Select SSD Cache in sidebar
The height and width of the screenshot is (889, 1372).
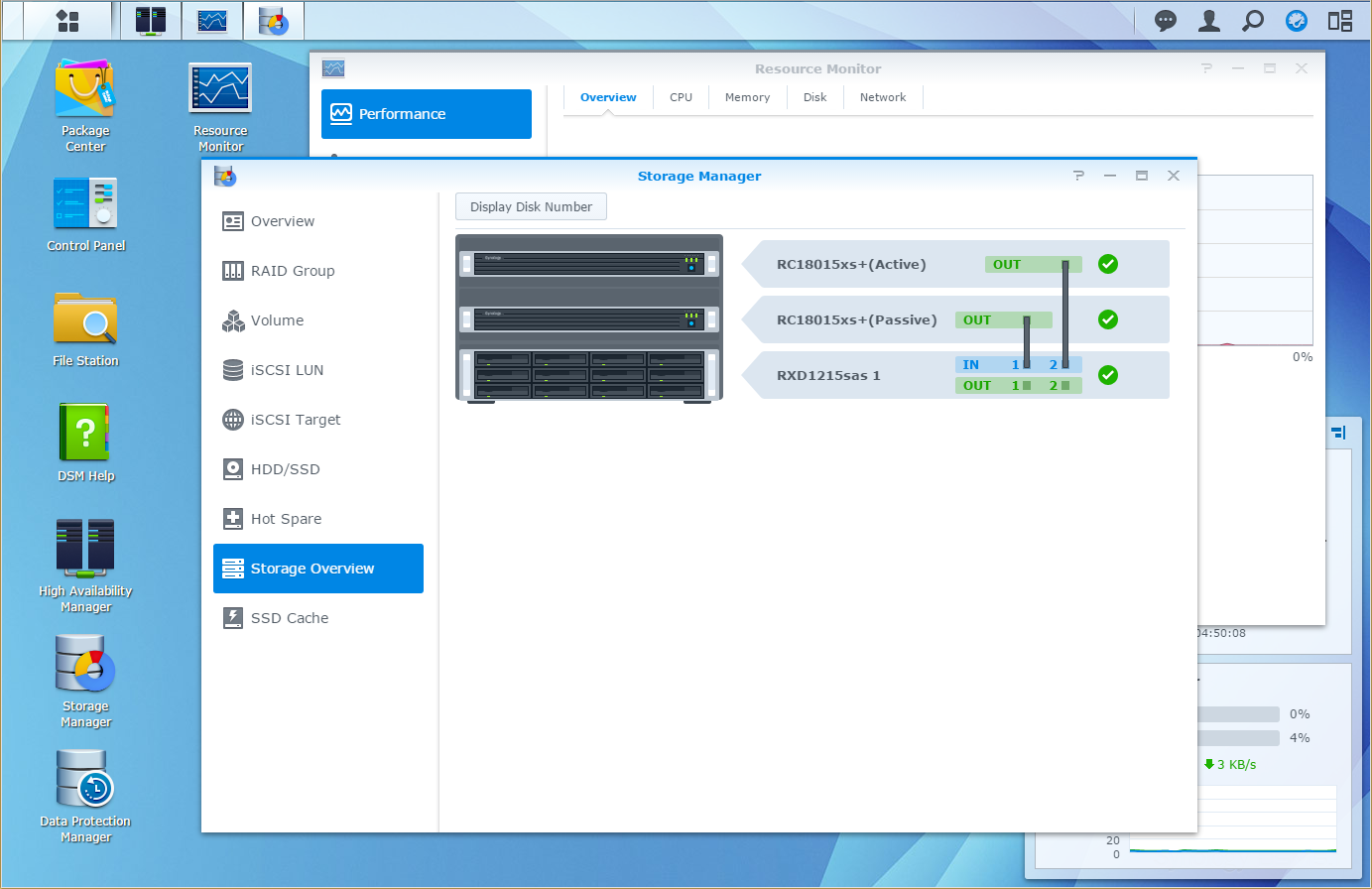pyautogui.click(x=318, y=618)
